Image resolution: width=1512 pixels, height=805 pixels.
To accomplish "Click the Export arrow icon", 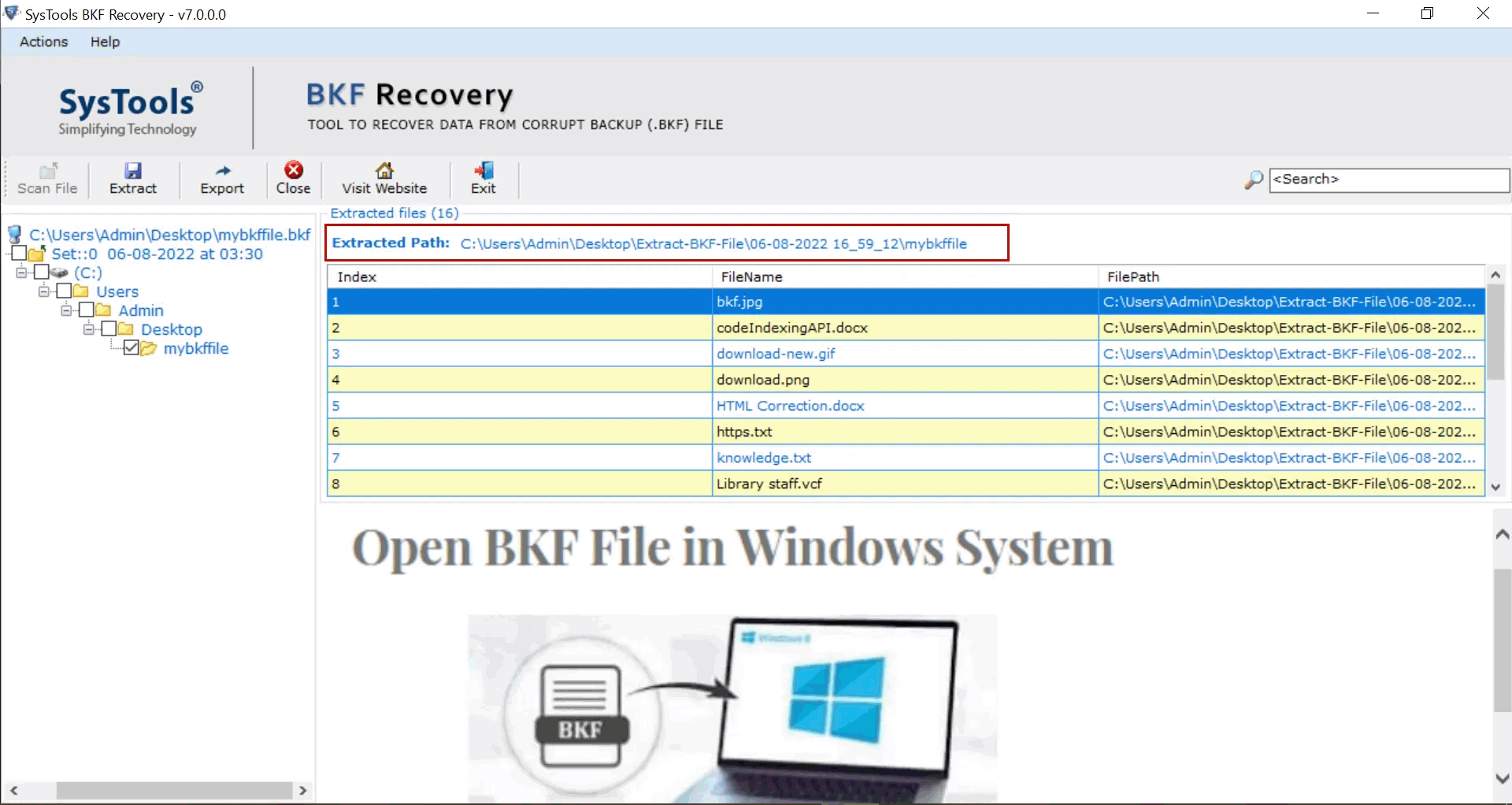I will point(223,170).
